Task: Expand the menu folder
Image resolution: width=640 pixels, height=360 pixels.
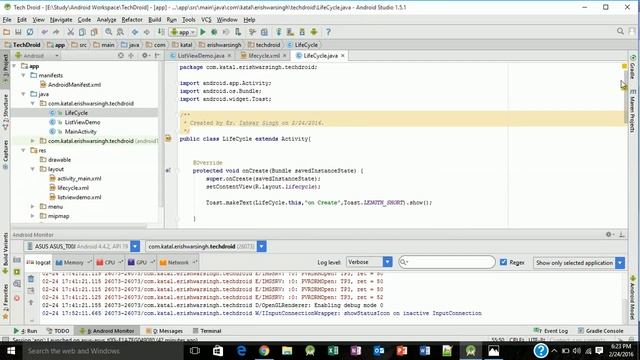Action: pyautogui.click(x=33, y=207)
